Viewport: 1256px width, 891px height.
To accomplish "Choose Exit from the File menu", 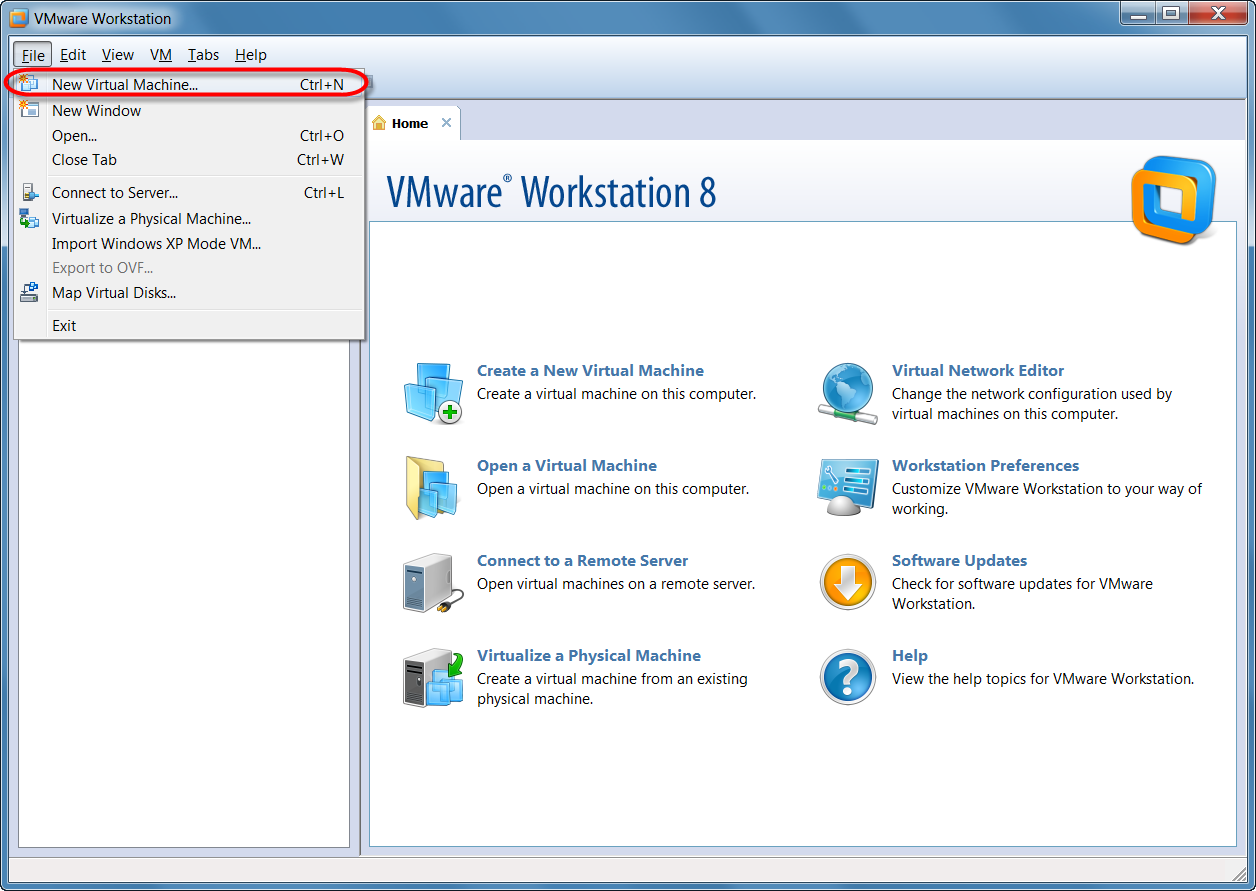I will (x=189, y=326).
